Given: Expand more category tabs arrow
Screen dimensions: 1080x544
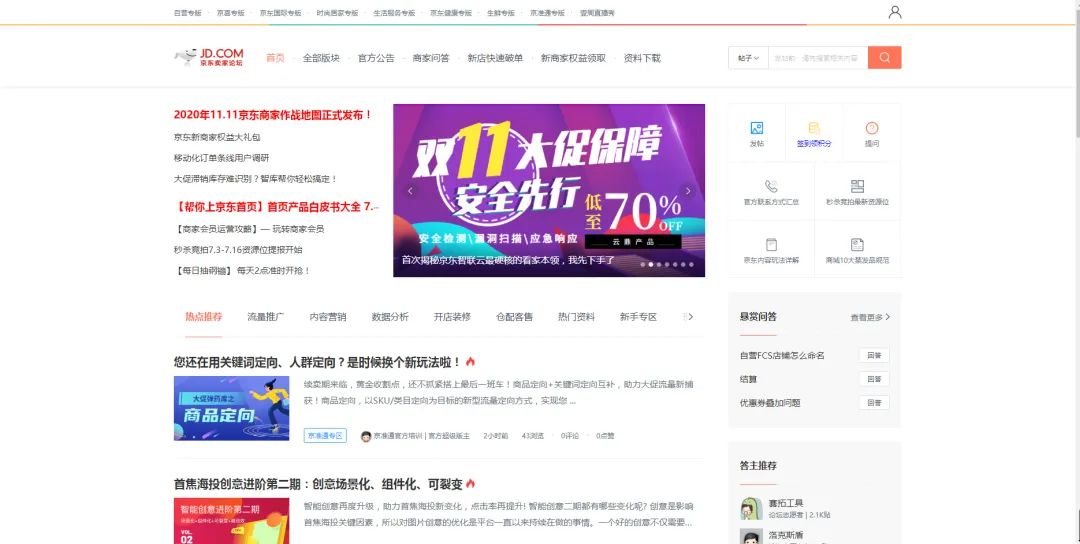Looking at the screenshot, I should point(690,317).
